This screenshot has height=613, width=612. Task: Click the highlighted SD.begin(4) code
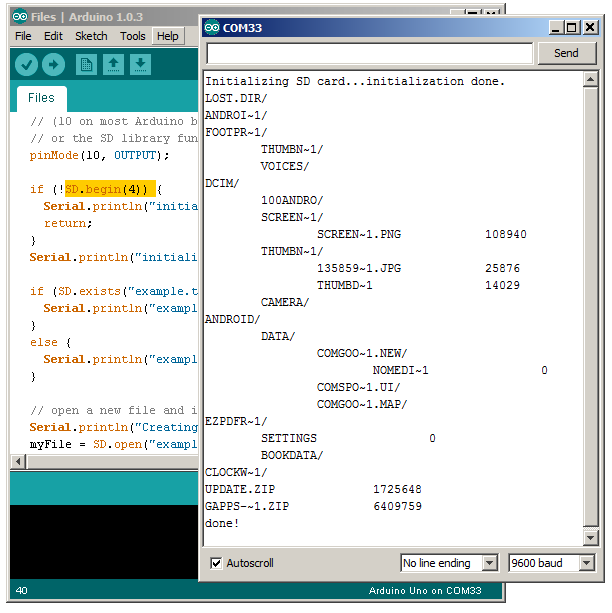pos(110,189)
